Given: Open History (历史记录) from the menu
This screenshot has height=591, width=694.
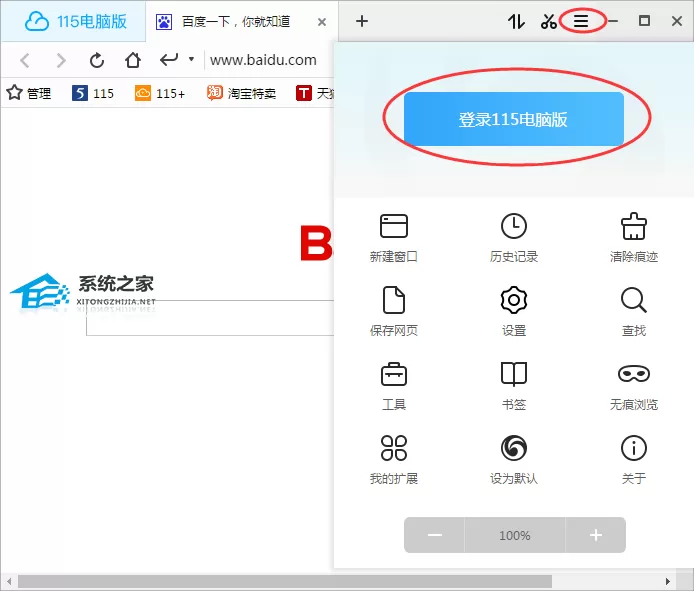Looking at the screenshot, I should pos(513,238).
